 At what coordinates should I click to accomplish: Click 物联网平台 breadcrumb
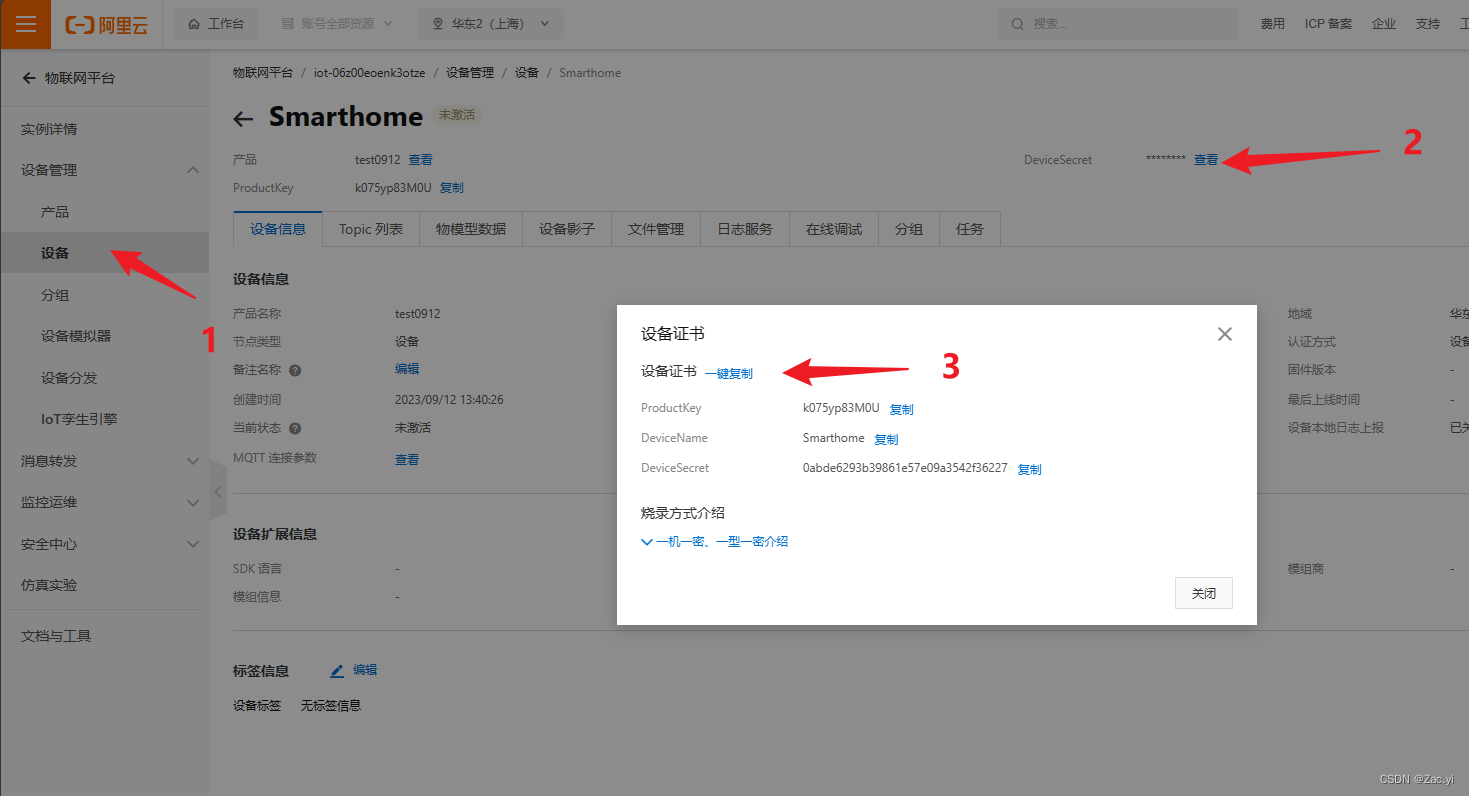263,73
